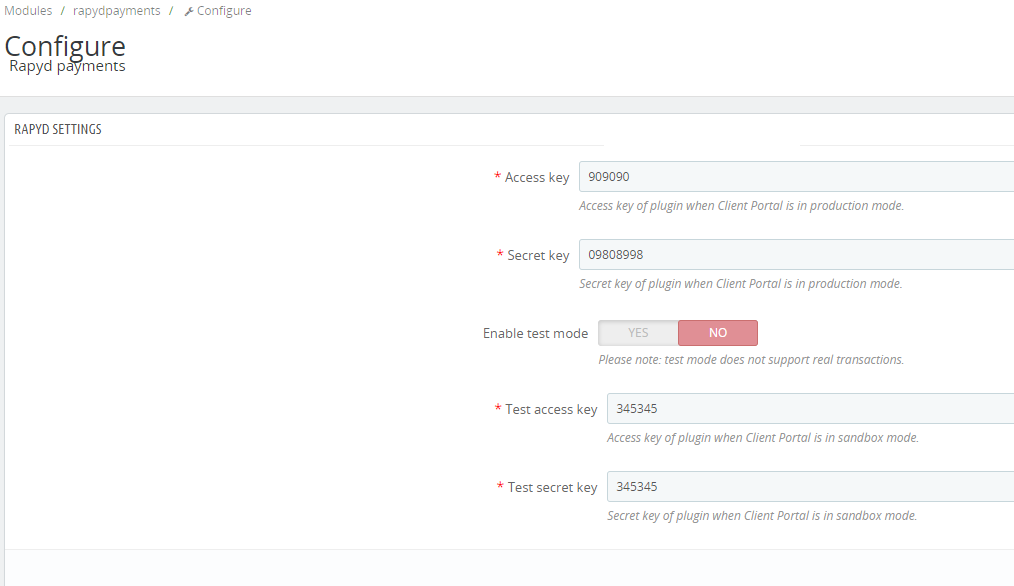Click the wrench icon in the breadcrumb
This screenshot has height=586, width=1014.
point(189,11)
